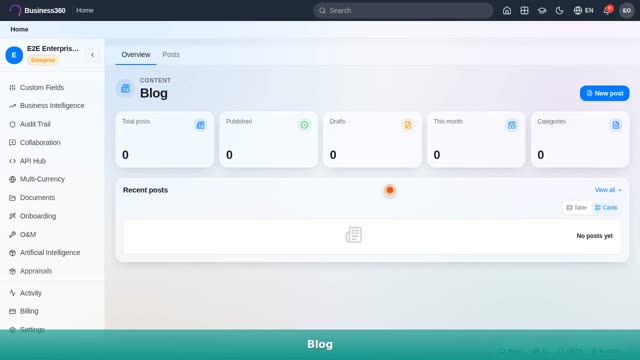Open Business Intelligence in sidebar
Viewport: 640px width, 360px height.
coord(52,106)
